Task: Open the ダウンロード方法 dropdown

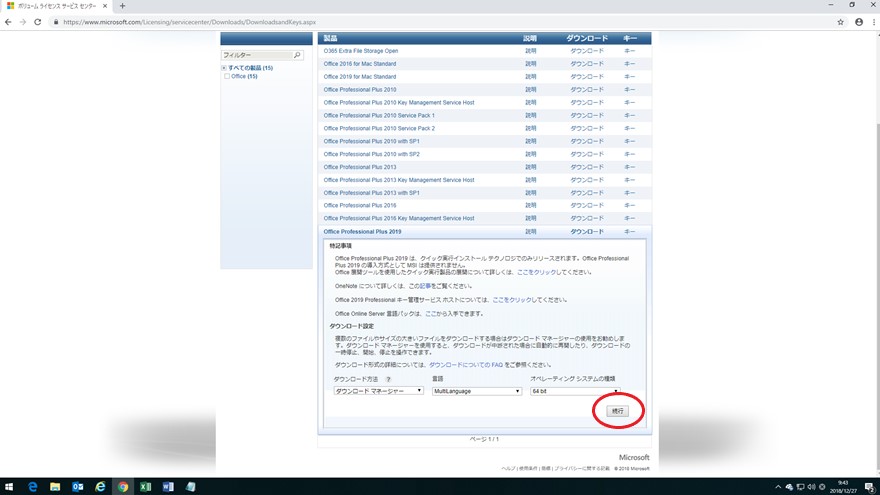Action: click(x=378, y=391)
